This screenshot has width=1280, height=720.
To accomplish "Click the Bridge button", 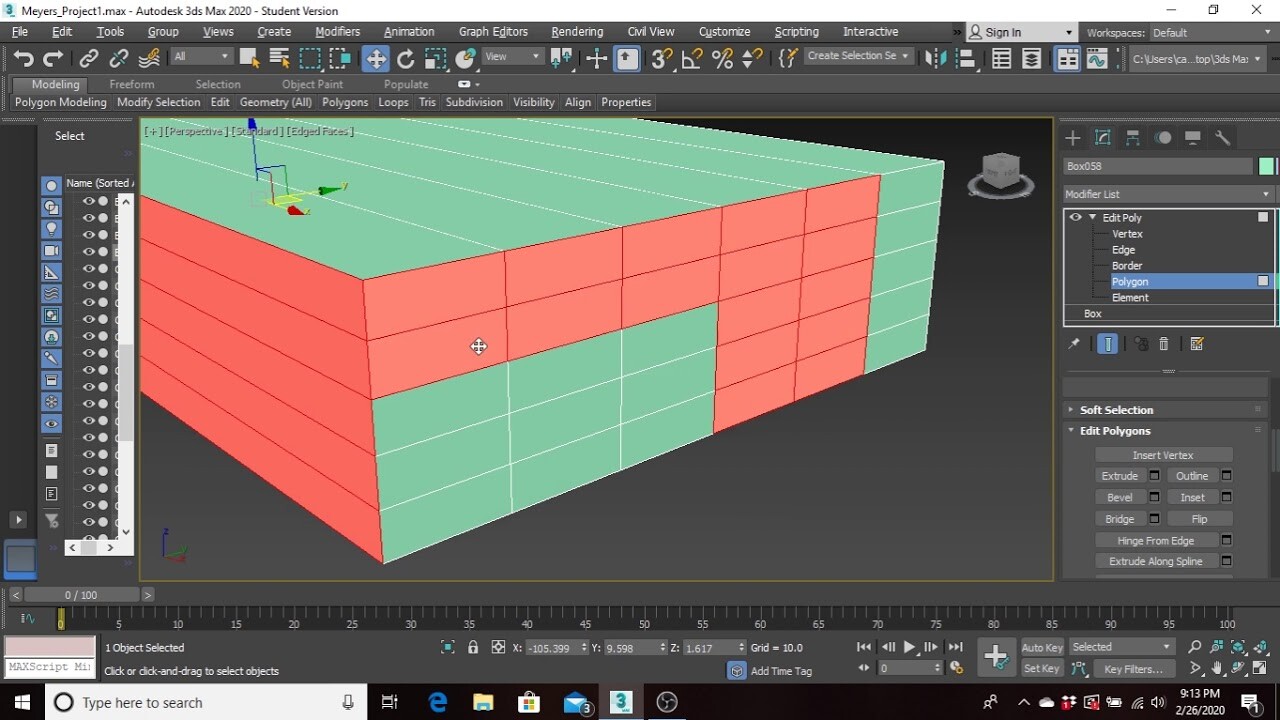I will 1119,518.
